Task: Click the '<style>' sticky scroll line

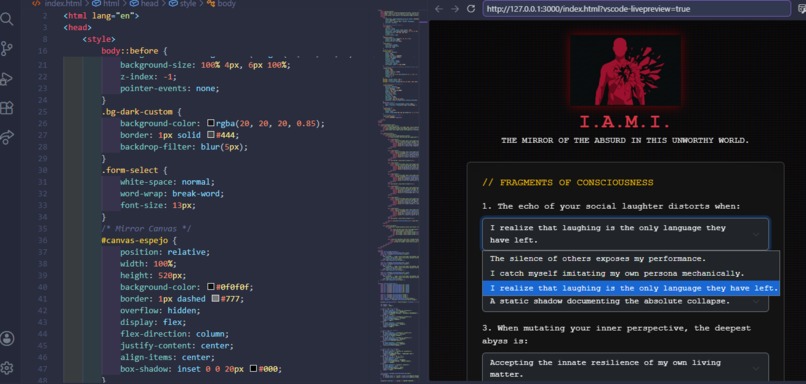Action: (99, 39)
